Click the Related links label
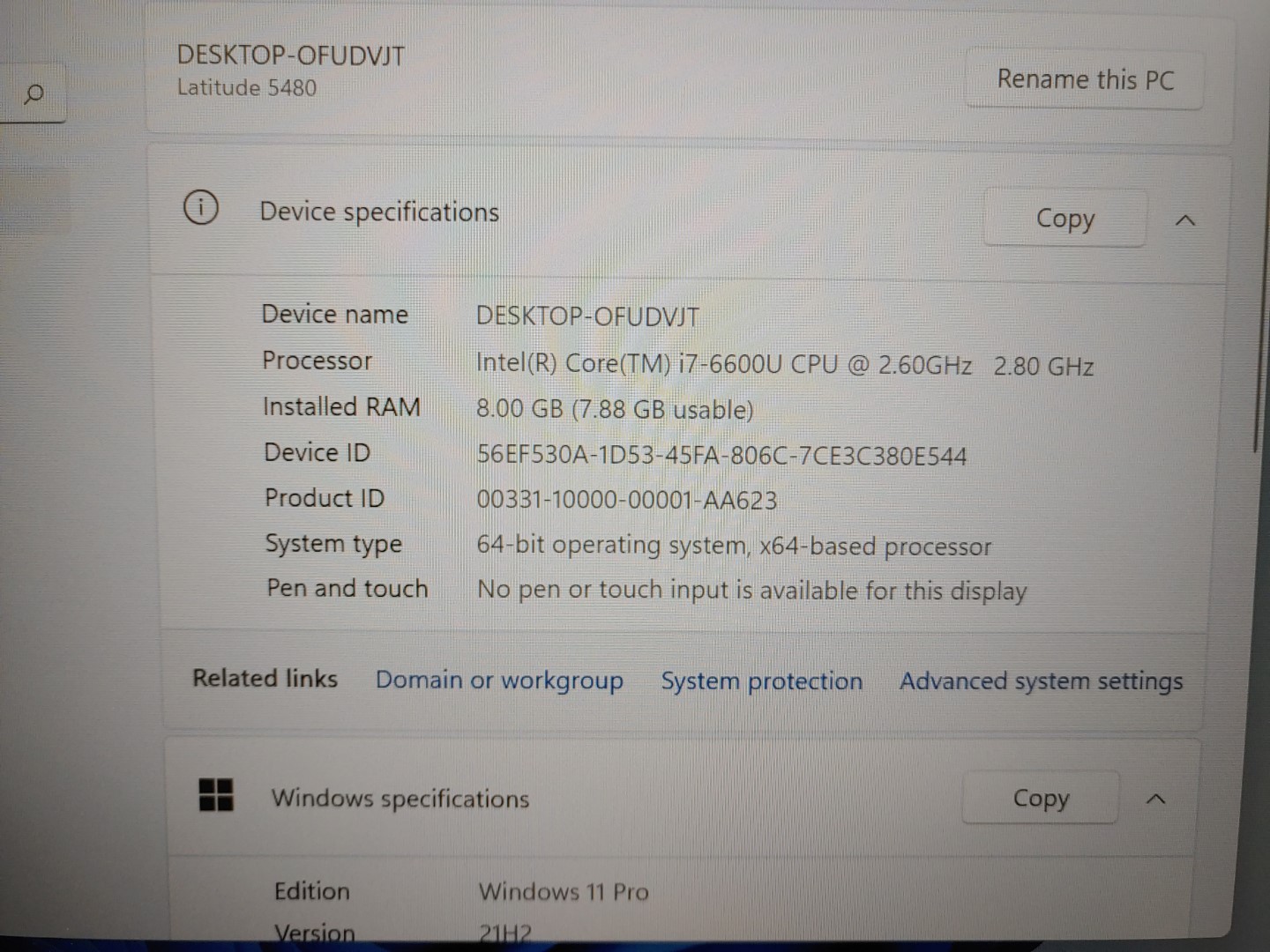The width and height of the screenshot is (1270, 952). [x=265, y=678]
